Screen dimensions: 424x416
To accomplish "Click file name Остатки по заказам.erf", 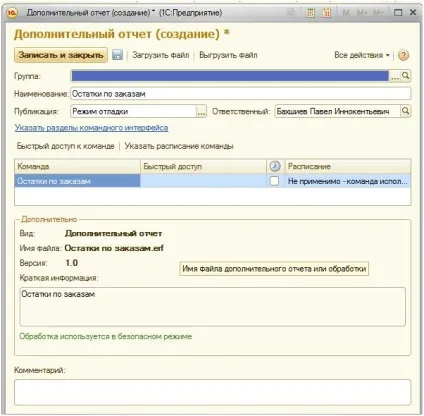I will pos(114,248).
